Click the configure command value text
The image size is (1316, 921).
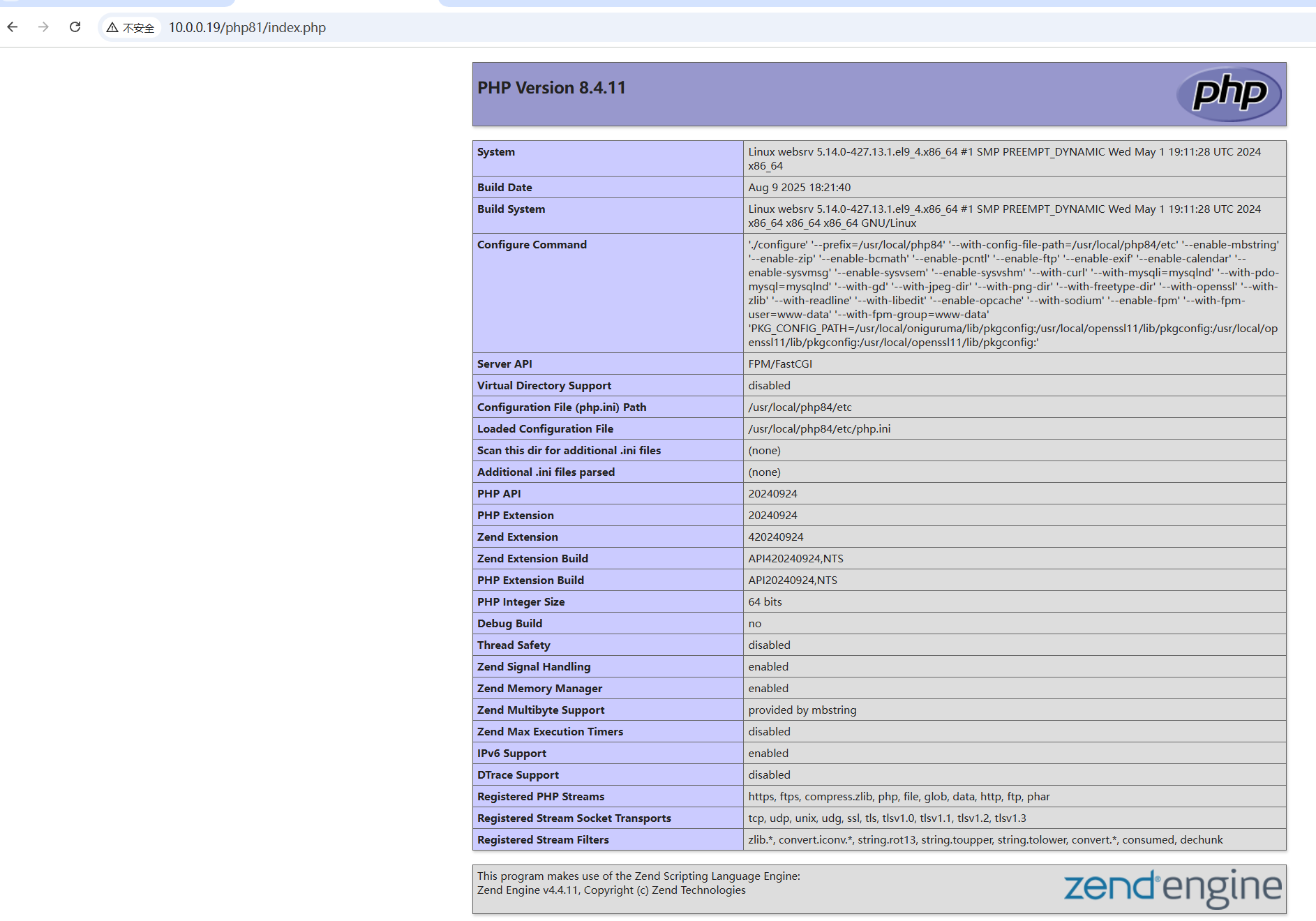tap(1014, 293)
